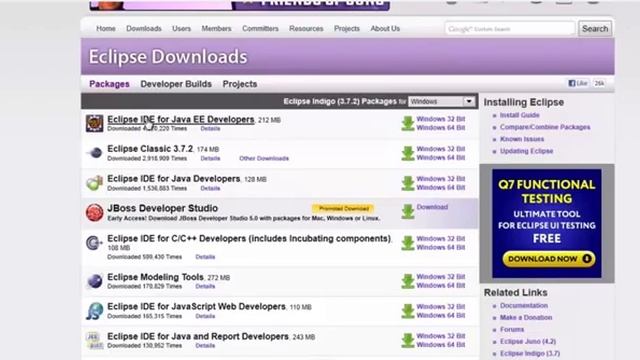Image resolution: width=640 pixels, height=360 pixels.
Task: Open the Eclipse Juno (4.2) link
Action: (528, 341)
